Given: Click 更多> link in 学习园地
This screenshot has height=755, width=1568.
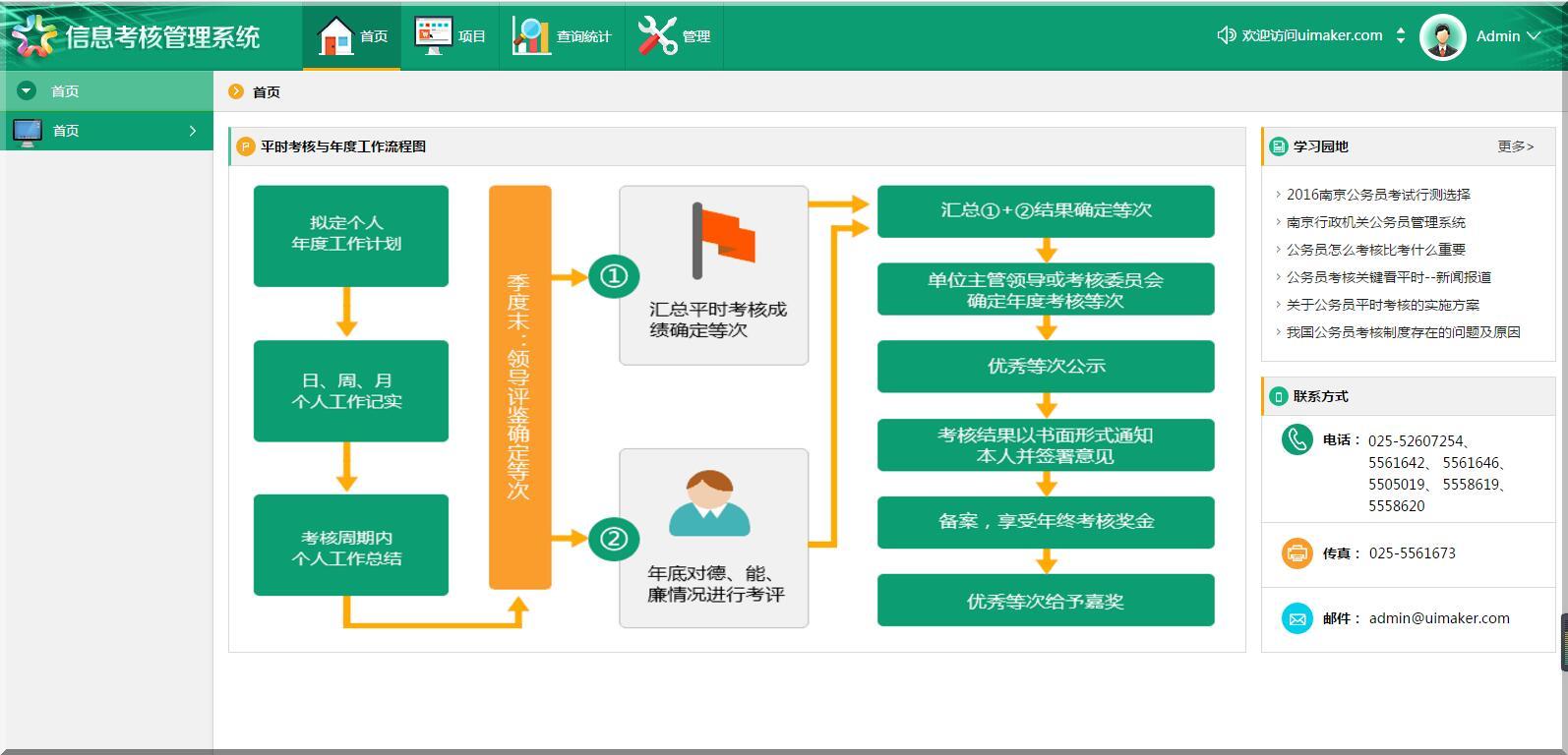Looking at the screenshot, I should pyautogui.click(x=1515, y=146).
